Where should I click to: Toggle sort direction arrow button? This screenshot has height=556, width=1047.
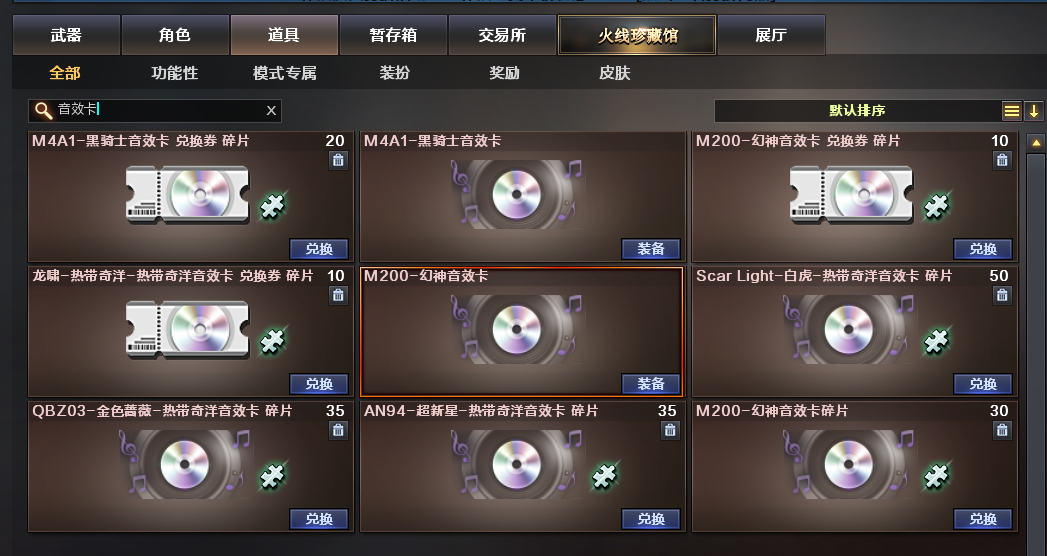pos(1034,111)
